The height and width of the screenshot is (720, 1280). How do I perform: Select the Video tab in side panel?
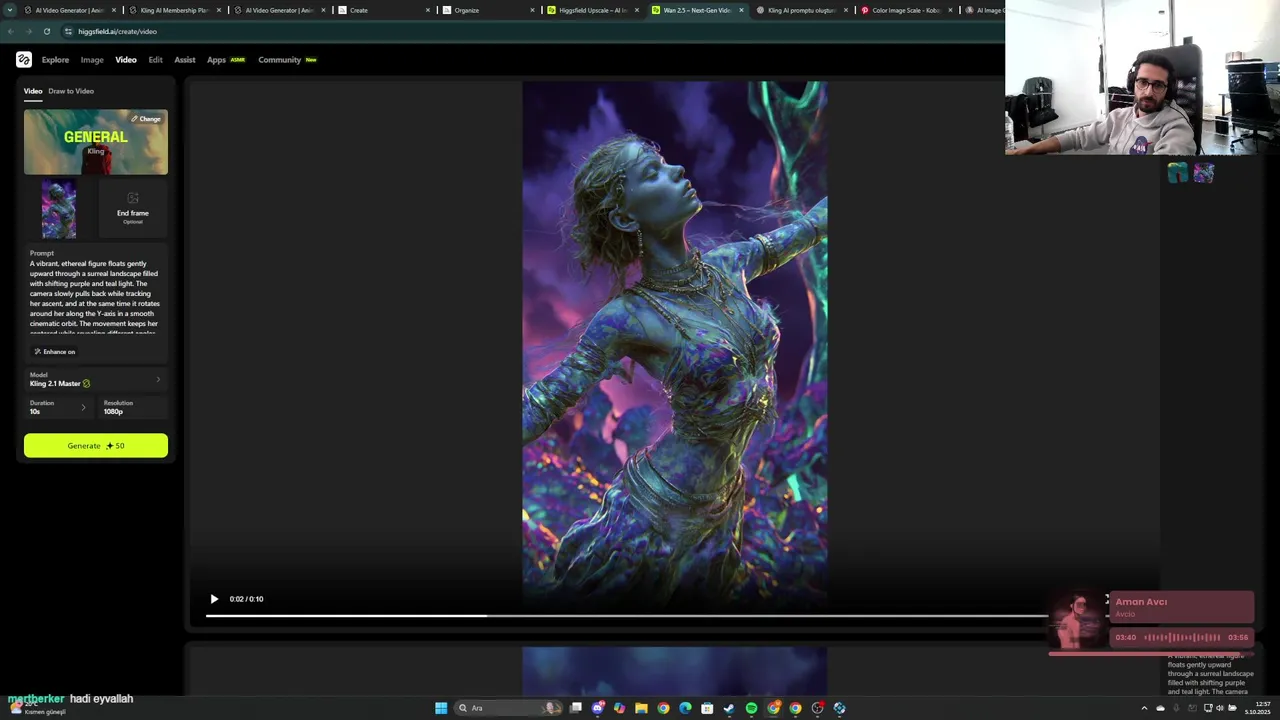(33, 91)
